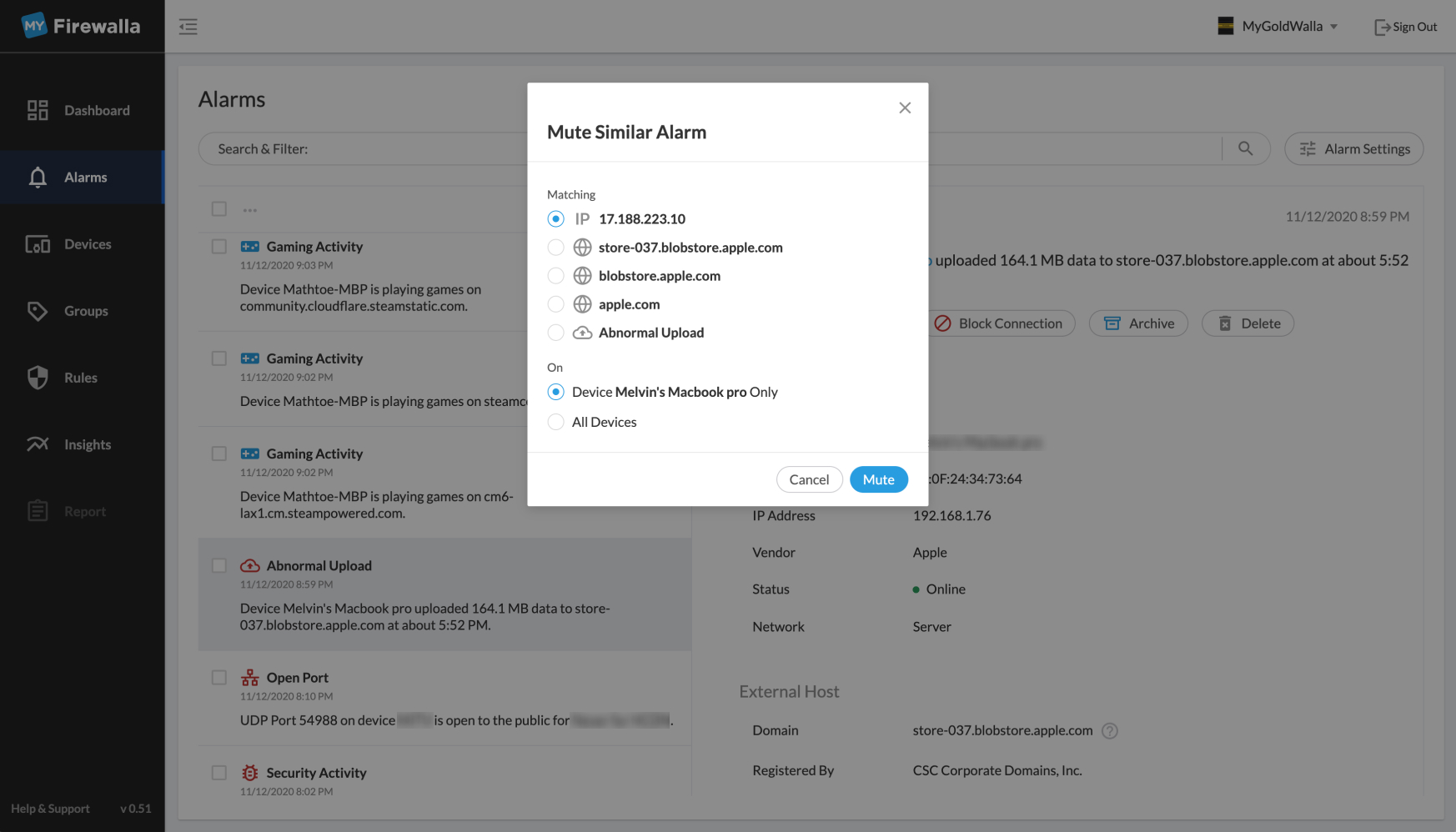Click the Archive box icon
This screenshot has width=1456, height=832.
tap(1112, 323)
